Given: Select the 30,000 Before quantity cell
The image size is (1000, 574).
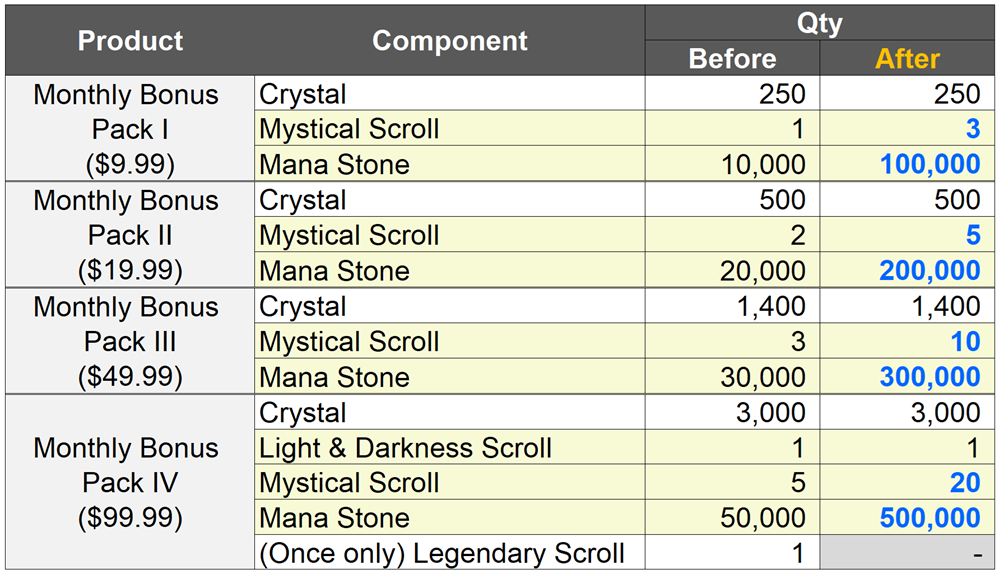Looking at the screenshot, I should [x=764, y=377].
